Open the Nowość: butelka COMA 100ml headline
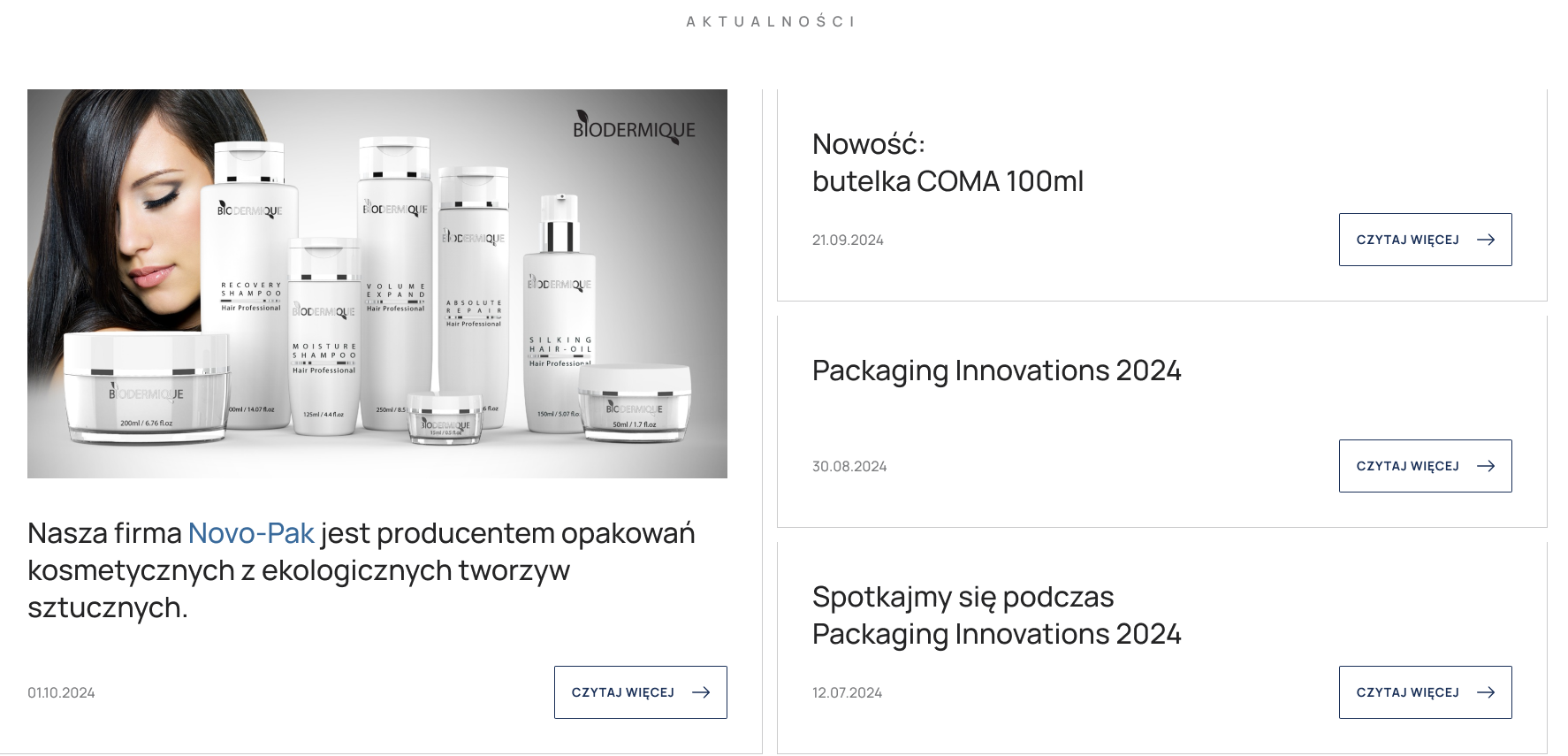 coord(948,163)
